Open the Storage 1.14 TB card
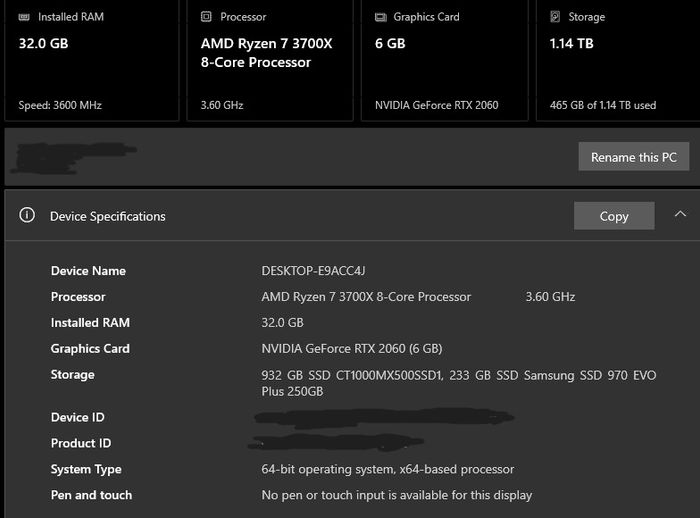 [x=618, y=60]
